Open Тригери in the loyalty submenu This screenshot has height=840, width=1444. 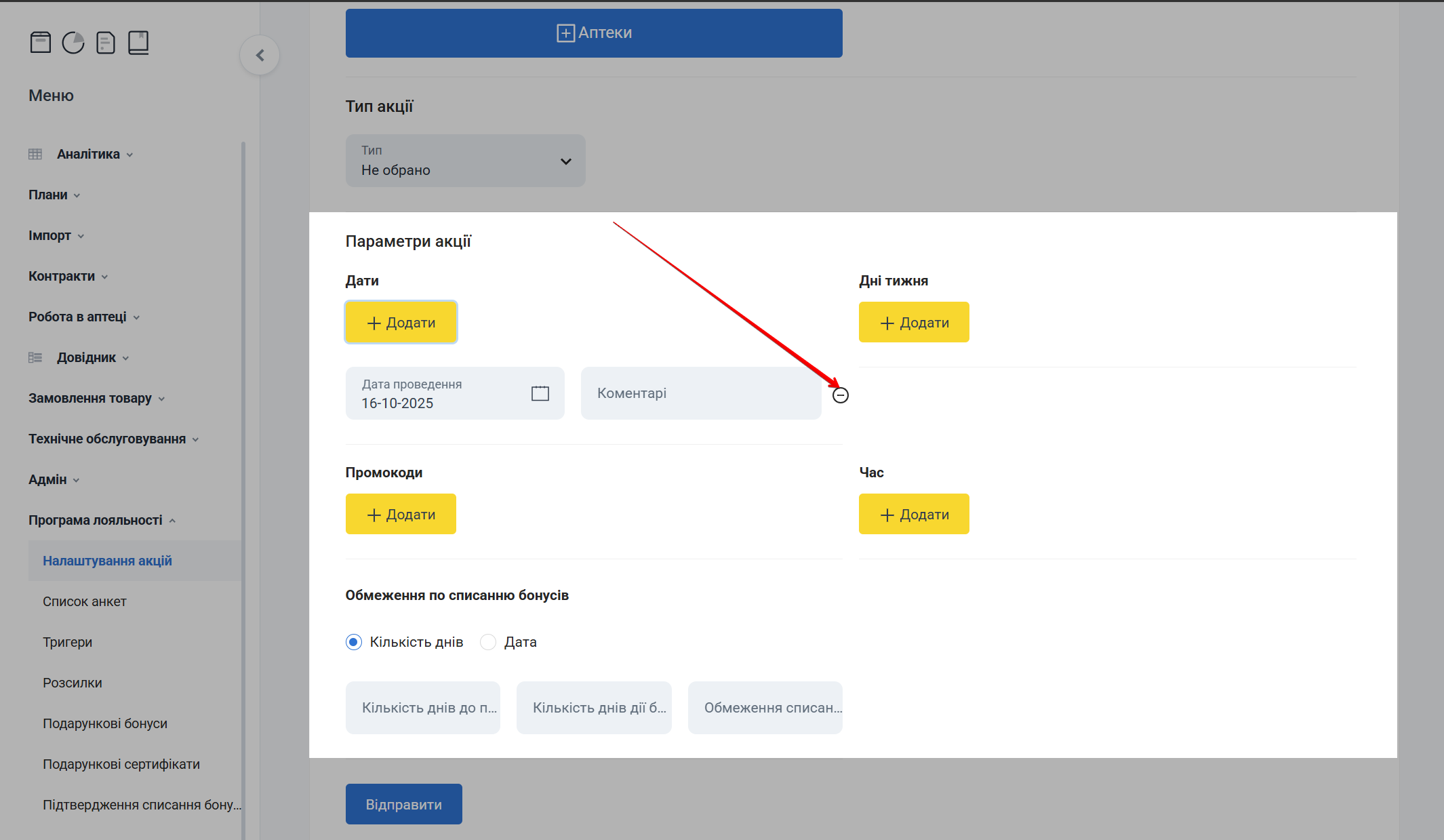pyautogui.click(x=68, y=642)
